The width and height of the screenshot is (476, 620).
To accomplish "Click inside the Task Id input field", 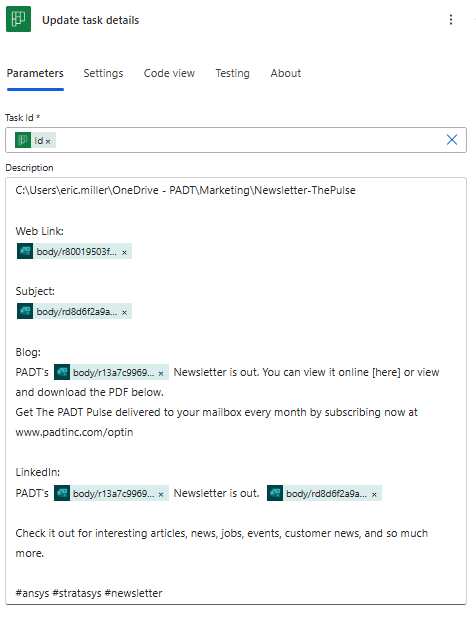I will pos(236,140).
